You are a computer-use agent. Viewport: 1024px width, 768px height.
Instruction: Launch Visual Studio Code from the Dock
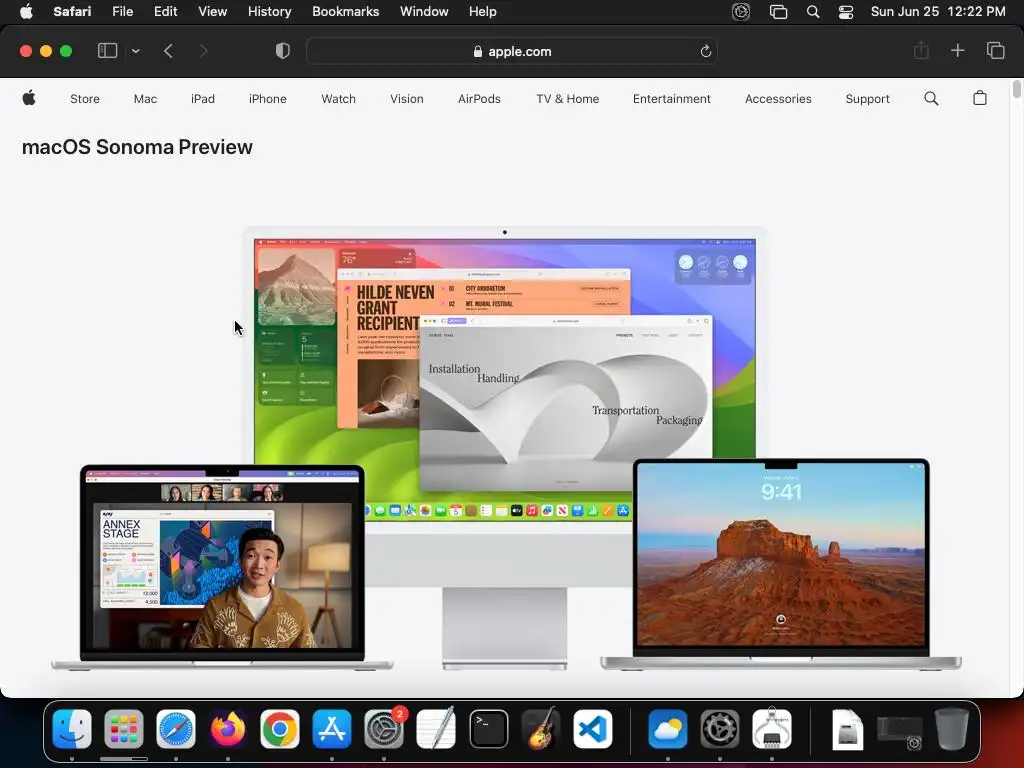tap(593, 728)
